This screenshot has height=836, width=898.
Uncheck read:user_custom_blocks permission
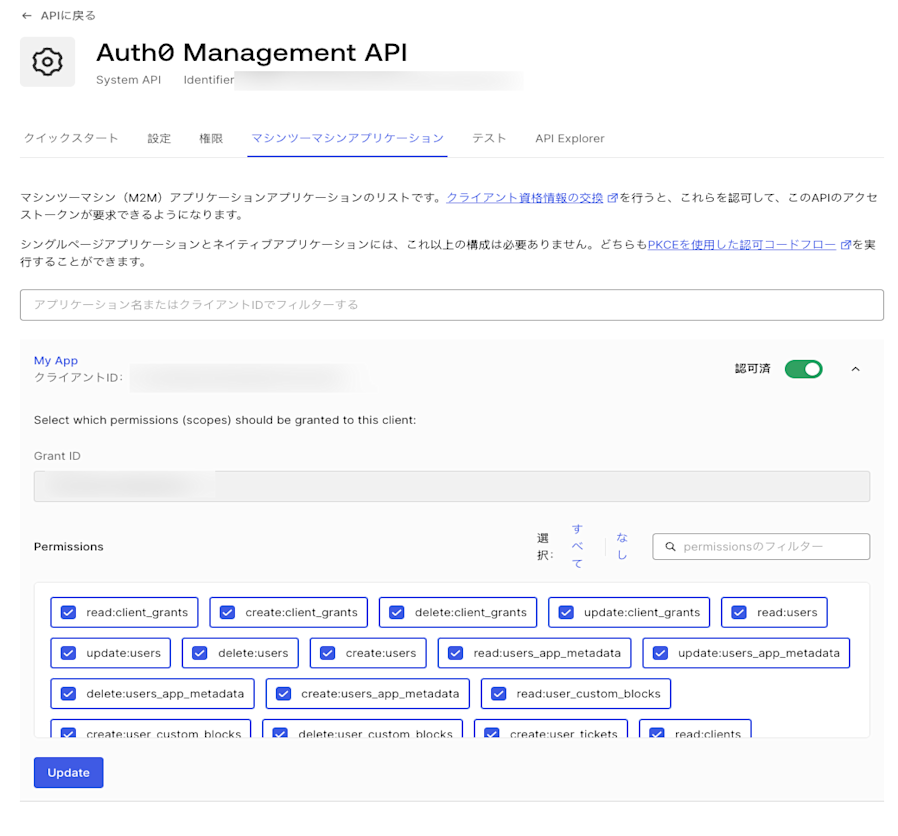(499, 694)
